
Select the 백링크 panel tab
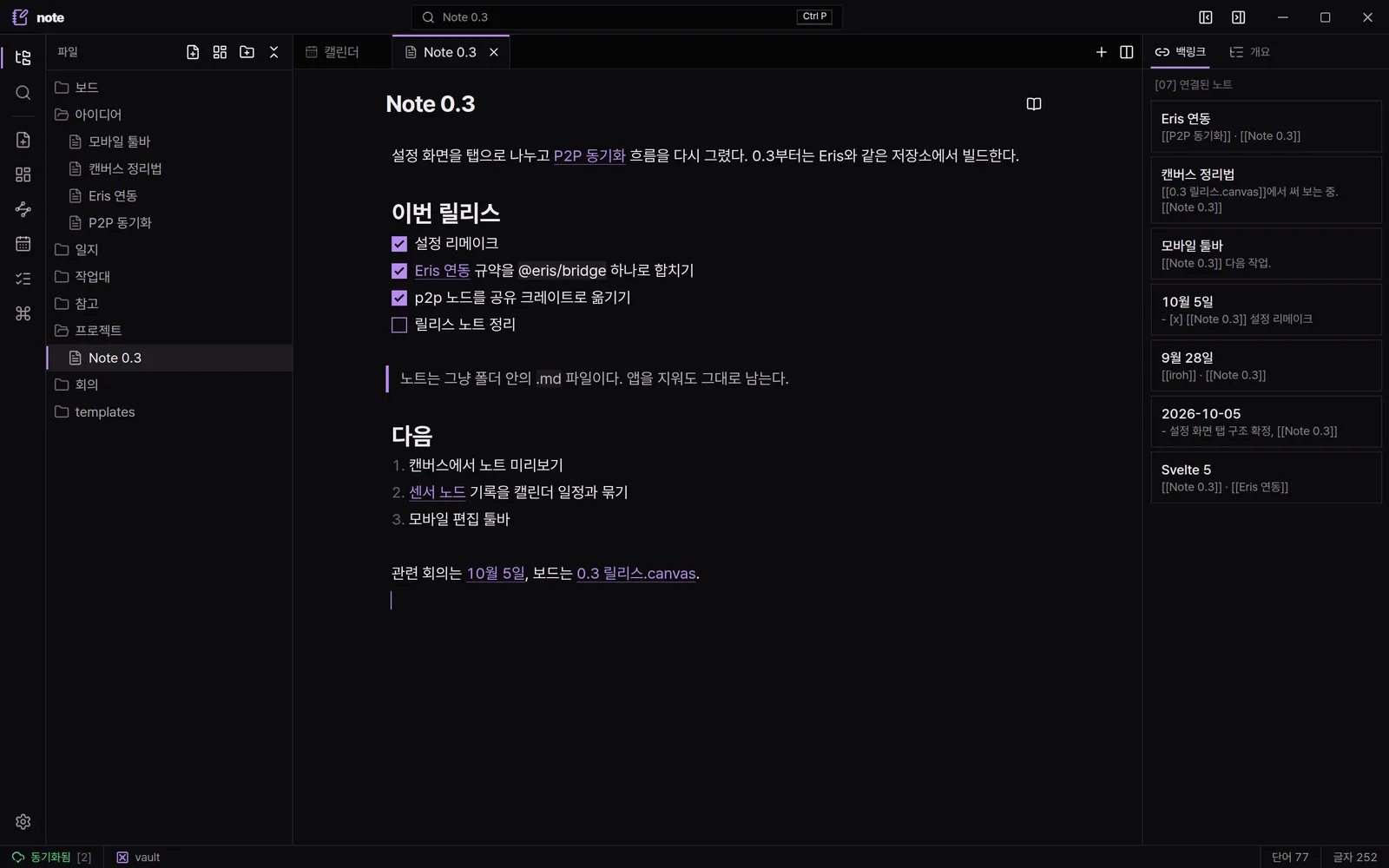[x=1180, y=52]
